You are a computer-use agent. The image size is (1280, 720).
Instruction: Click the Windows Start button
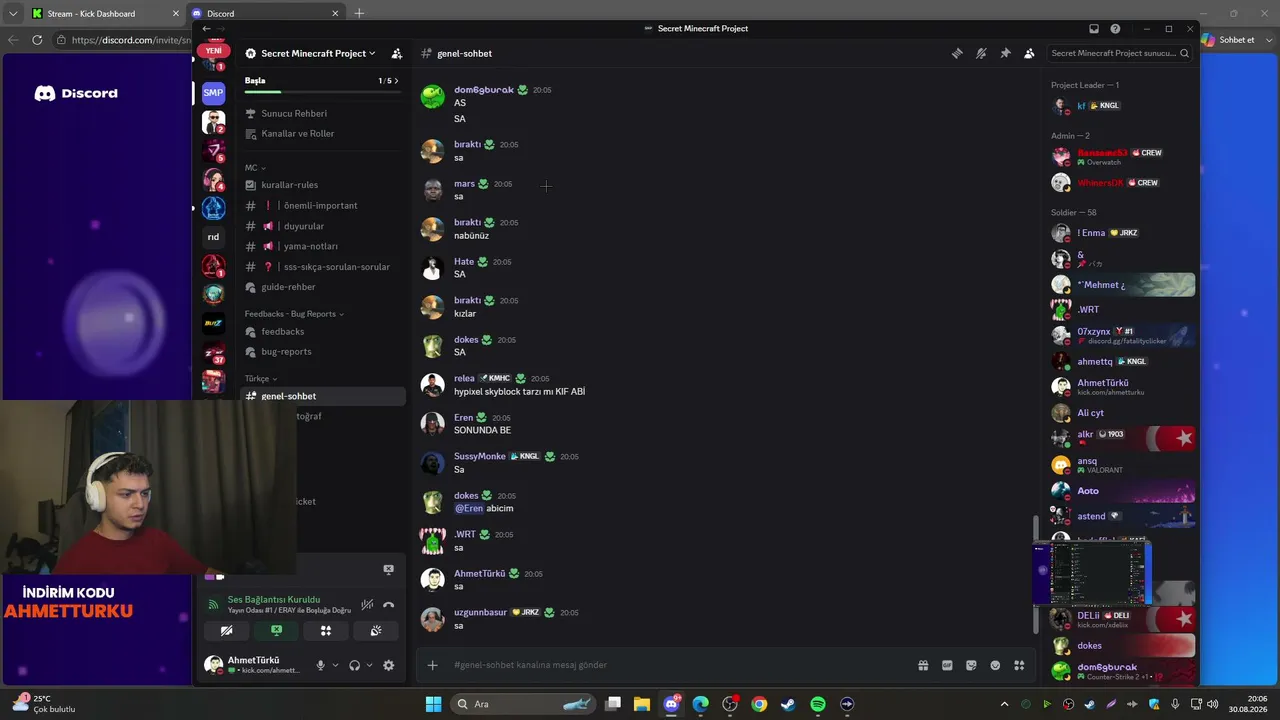coord(433,704)
